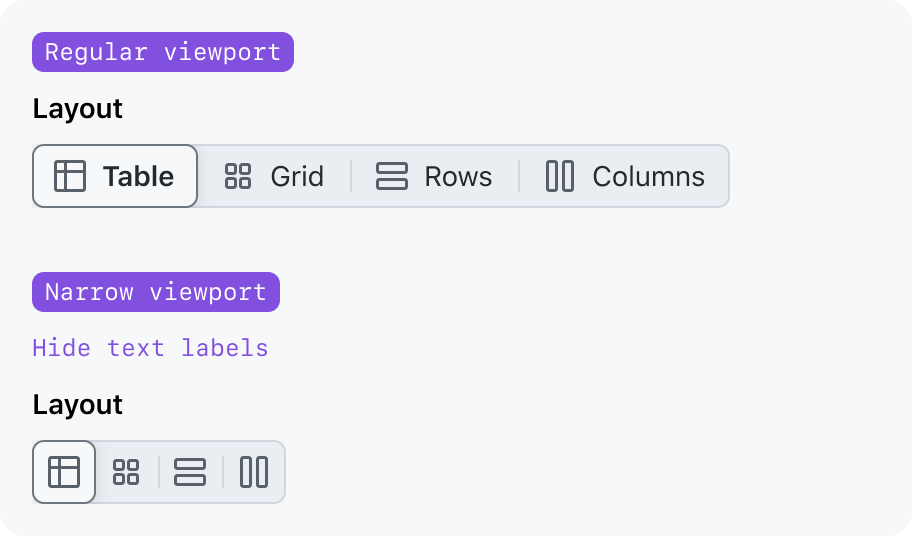Select the Grid icon beside Grid label
912x536 pixels.
237,176
